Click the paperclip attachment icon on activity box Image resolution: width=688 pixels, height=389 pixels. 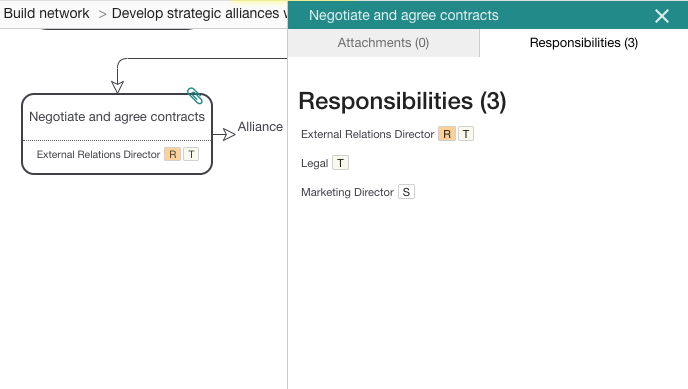pyautogui.click(x=195, y=96)
